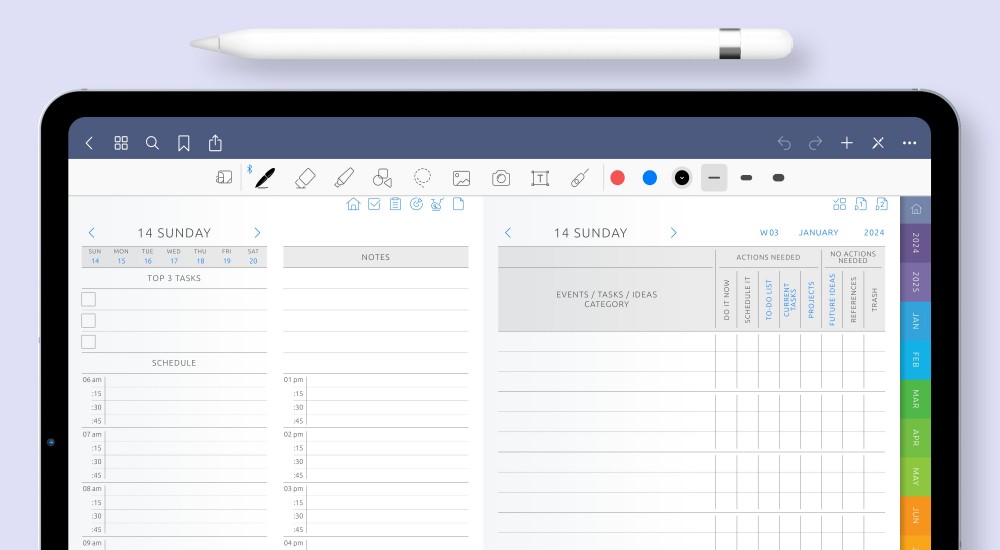
Task: Pick the red pen color swatch
Action: point(618,178)
